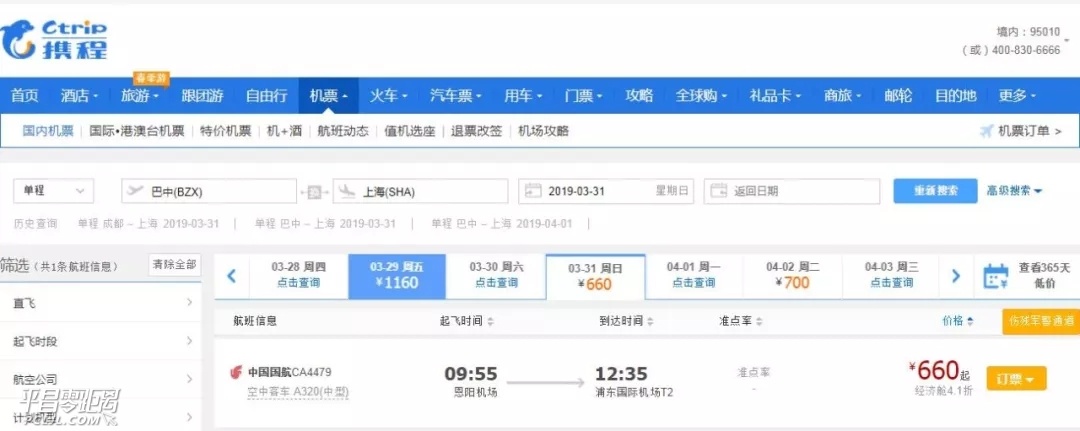Click departure date field 2019-03-31

point(606,191)
